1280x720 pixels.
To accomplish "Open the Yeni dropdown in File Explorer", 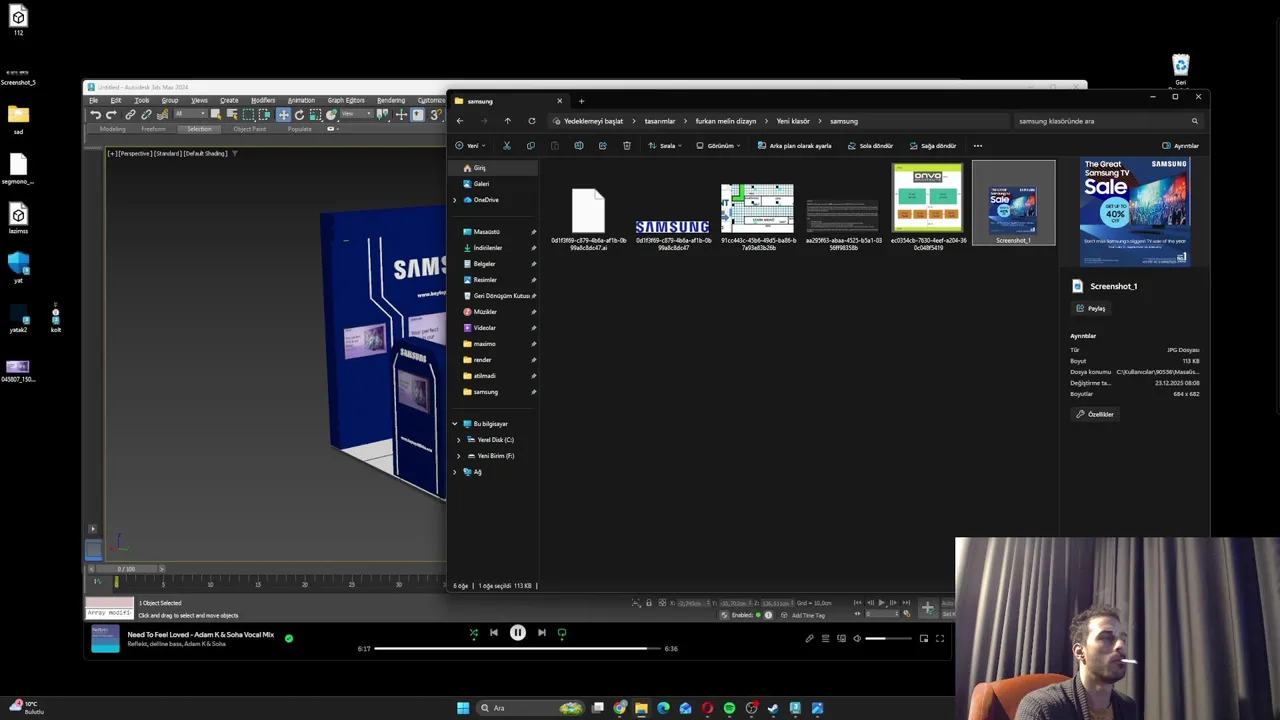I will point(470,146).
